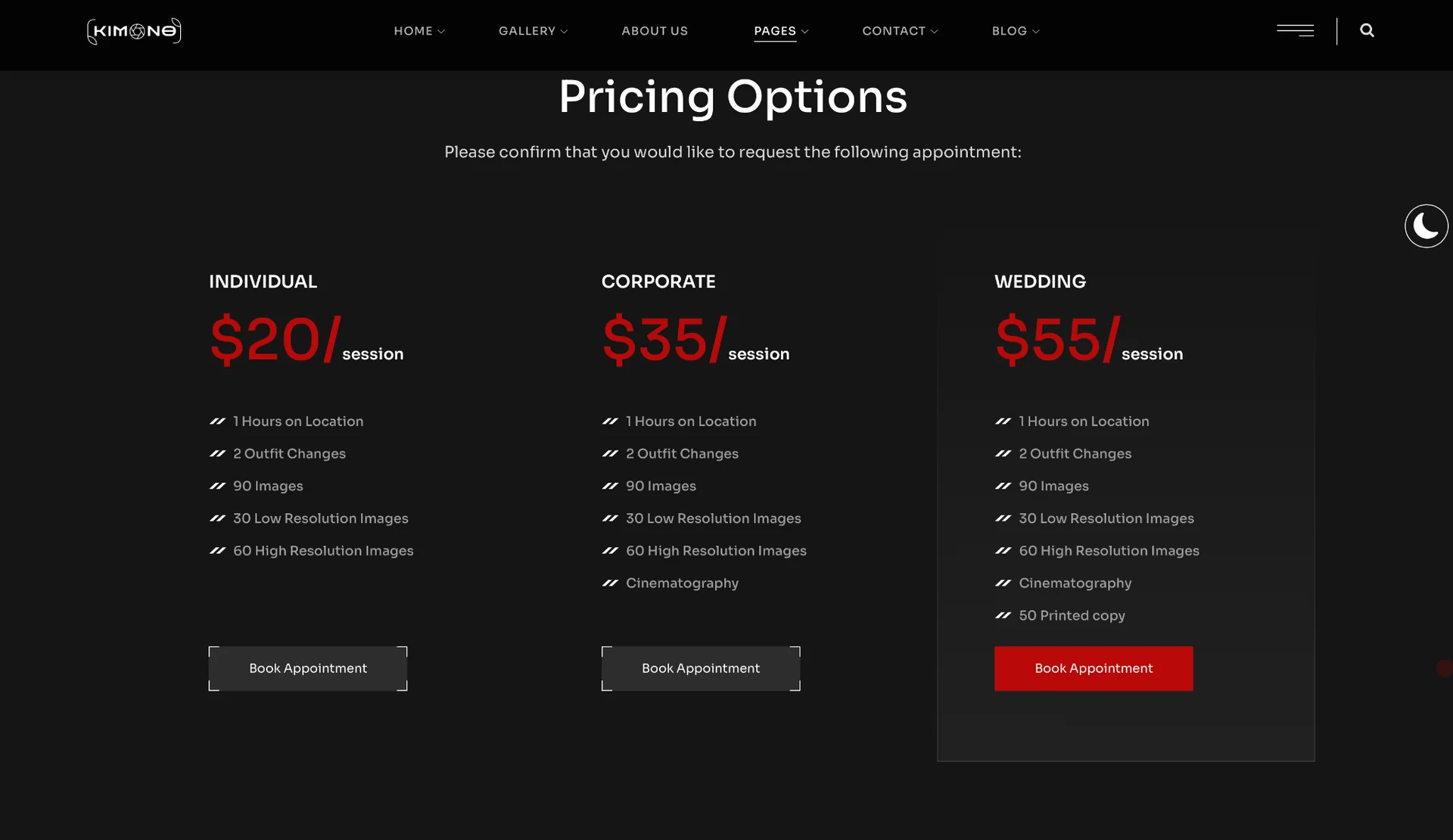Expand the Gallery menu dropdown
The image size is (1453, 840).
pos(533,31)
